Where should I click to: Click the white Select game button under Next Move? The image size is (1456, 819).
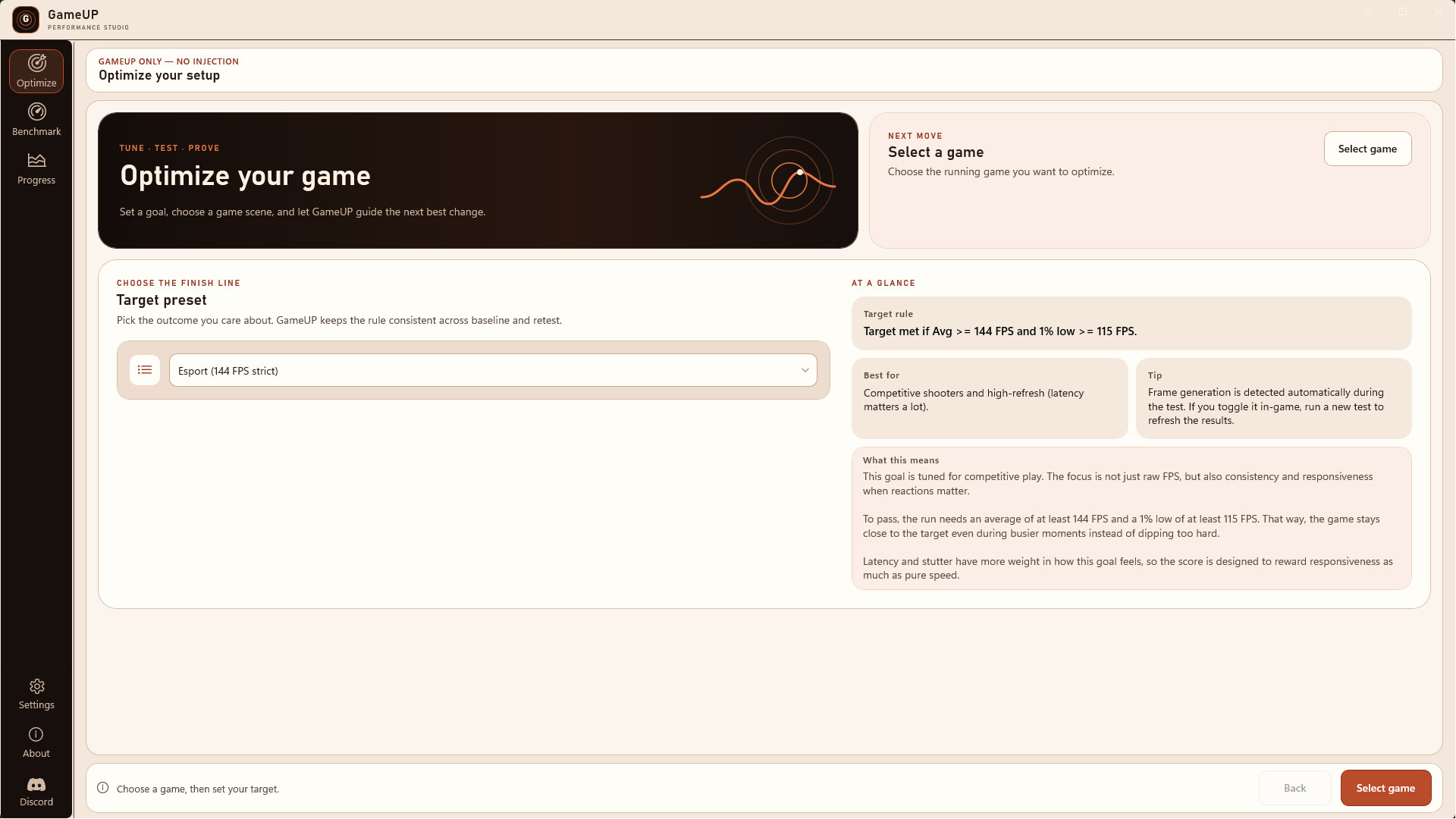tap(1367, 149)
